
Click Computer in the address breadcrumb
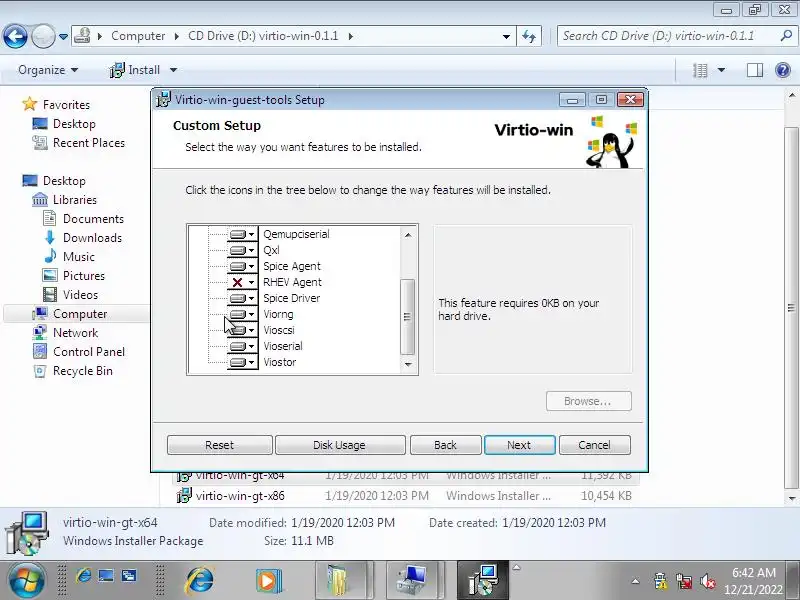pos(138,36)
